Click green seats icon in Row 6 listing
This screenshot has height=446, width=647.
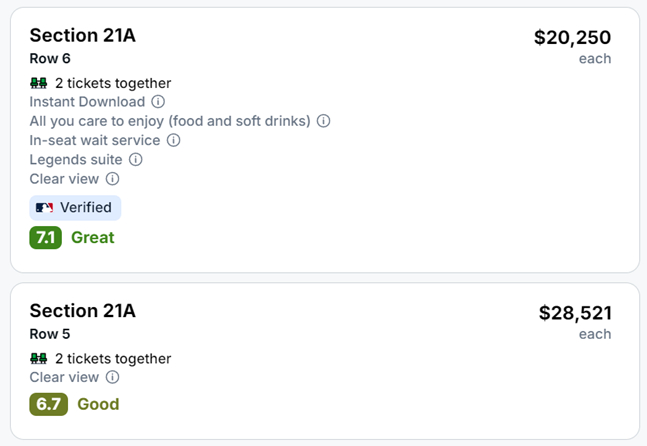coord(39,83)
